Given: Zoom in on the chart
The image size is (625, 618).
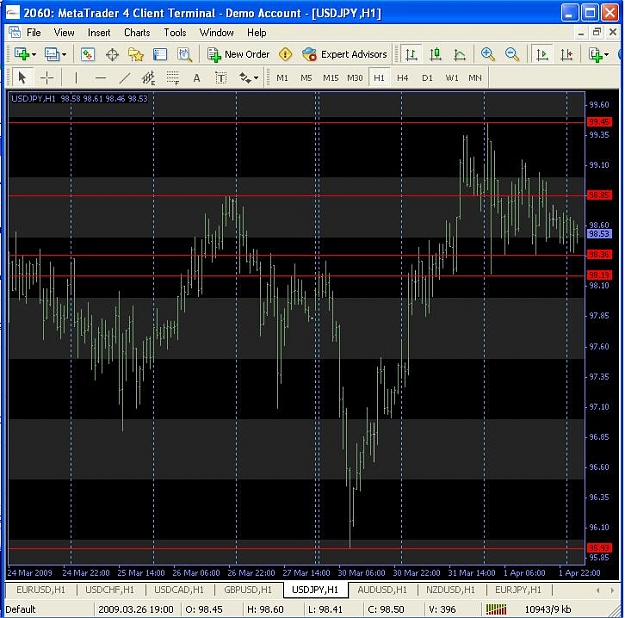Looking at the screenshot, I should (x=487, y=54).
